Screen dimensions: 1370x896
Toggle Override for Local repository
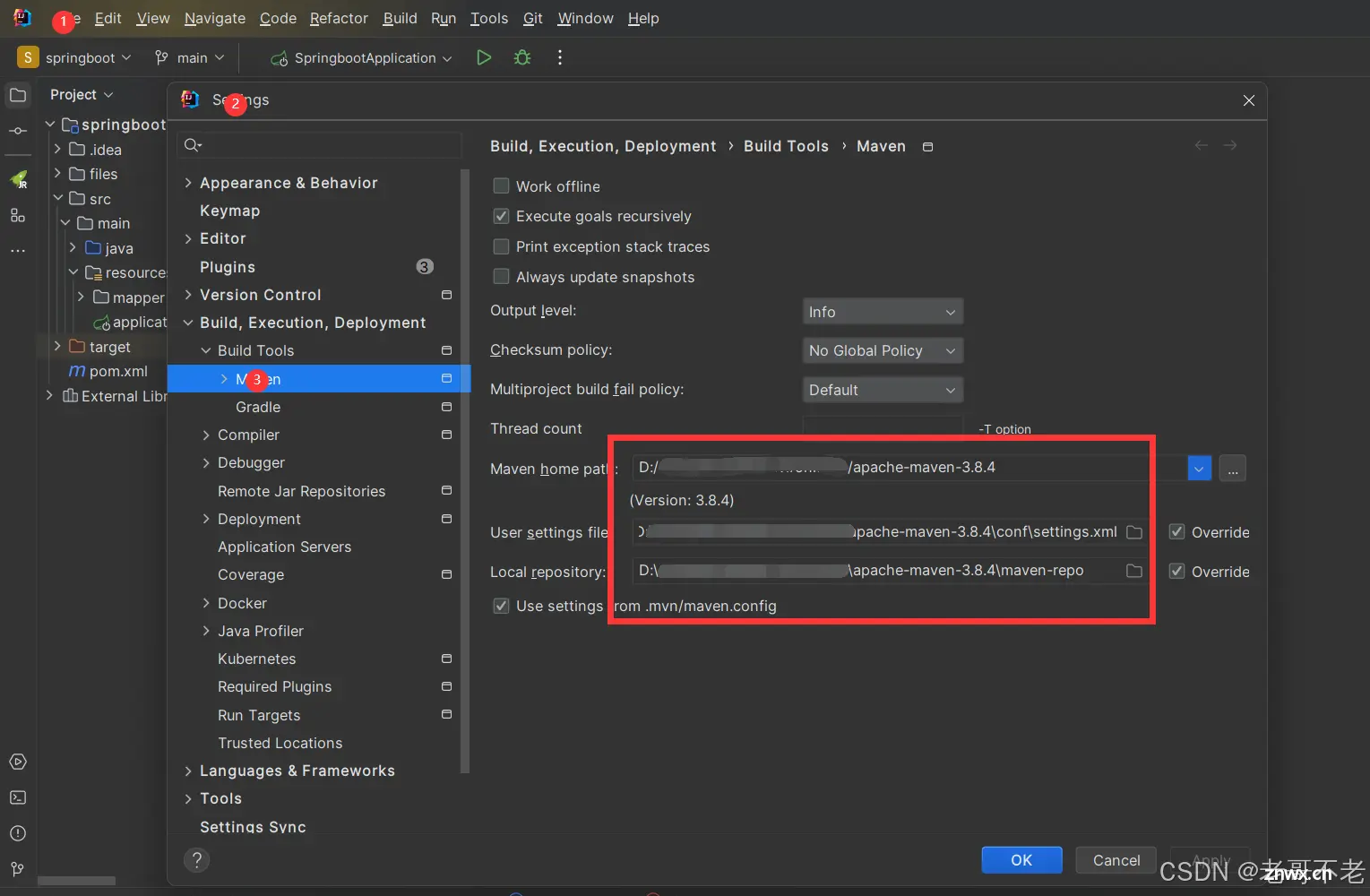tap(1177, 572)
